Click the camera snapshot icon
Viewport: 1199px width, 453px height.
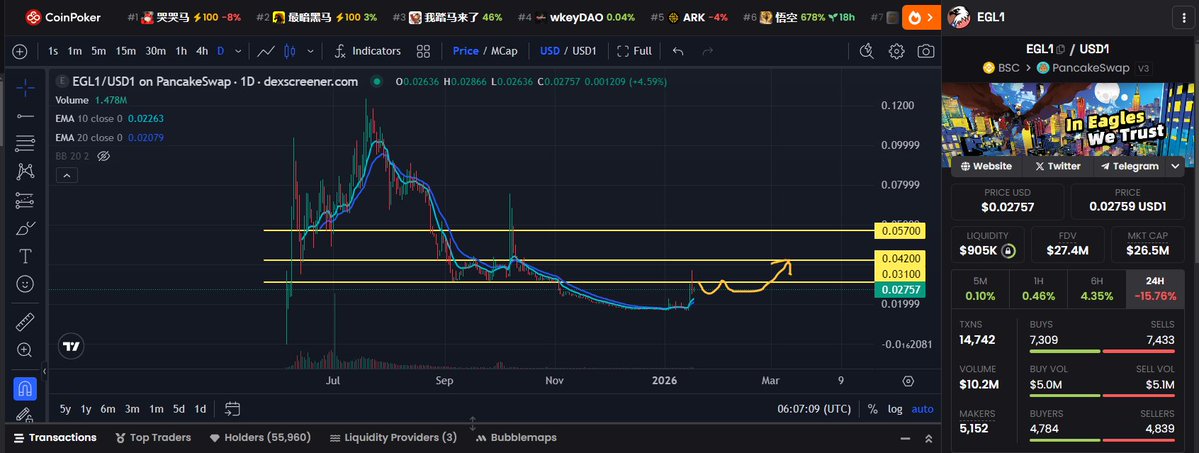pos(926,51)
